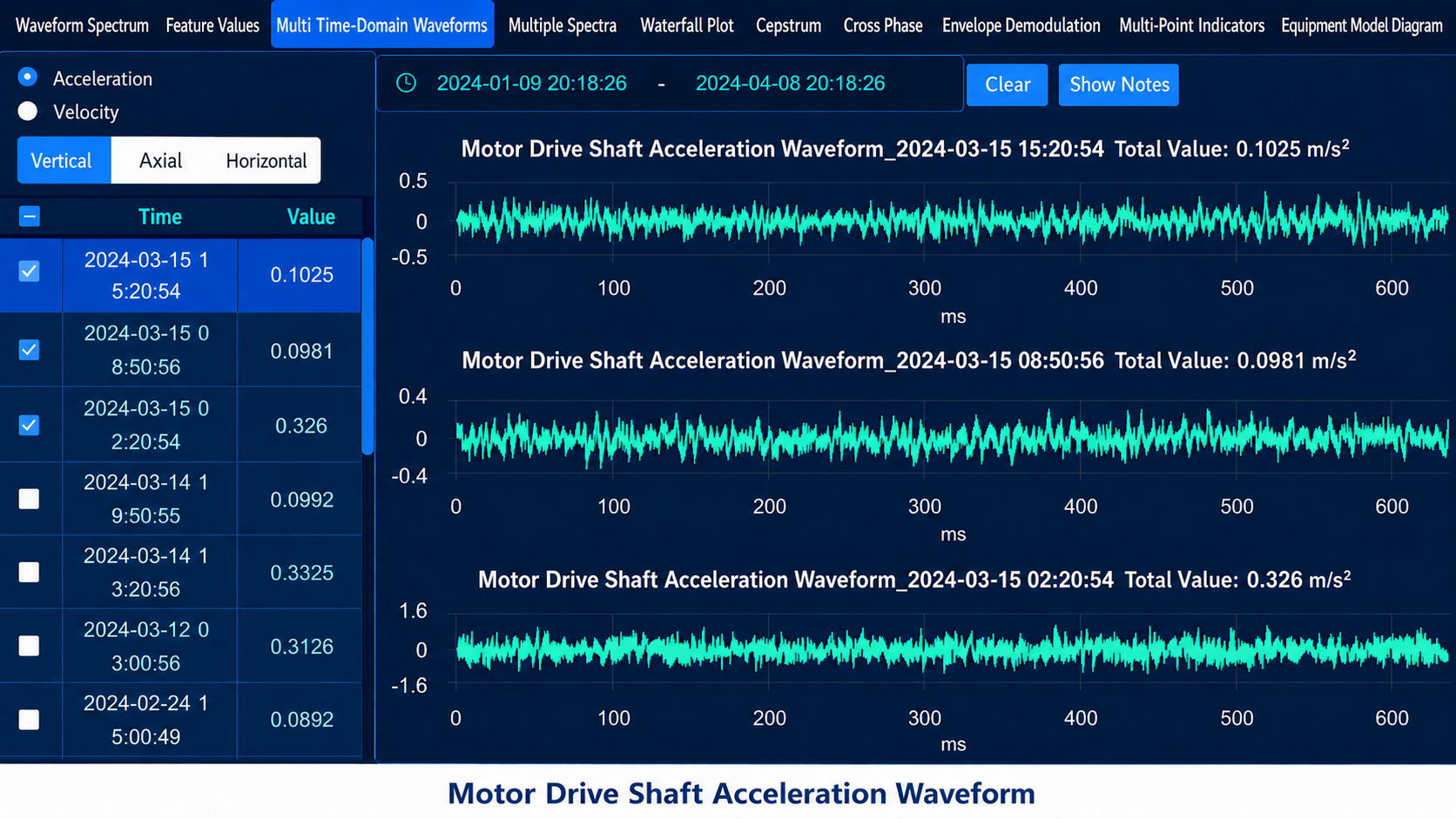
Task: Click the start date 2024-01-09 20:18:26 field
Action: point(532,83)
